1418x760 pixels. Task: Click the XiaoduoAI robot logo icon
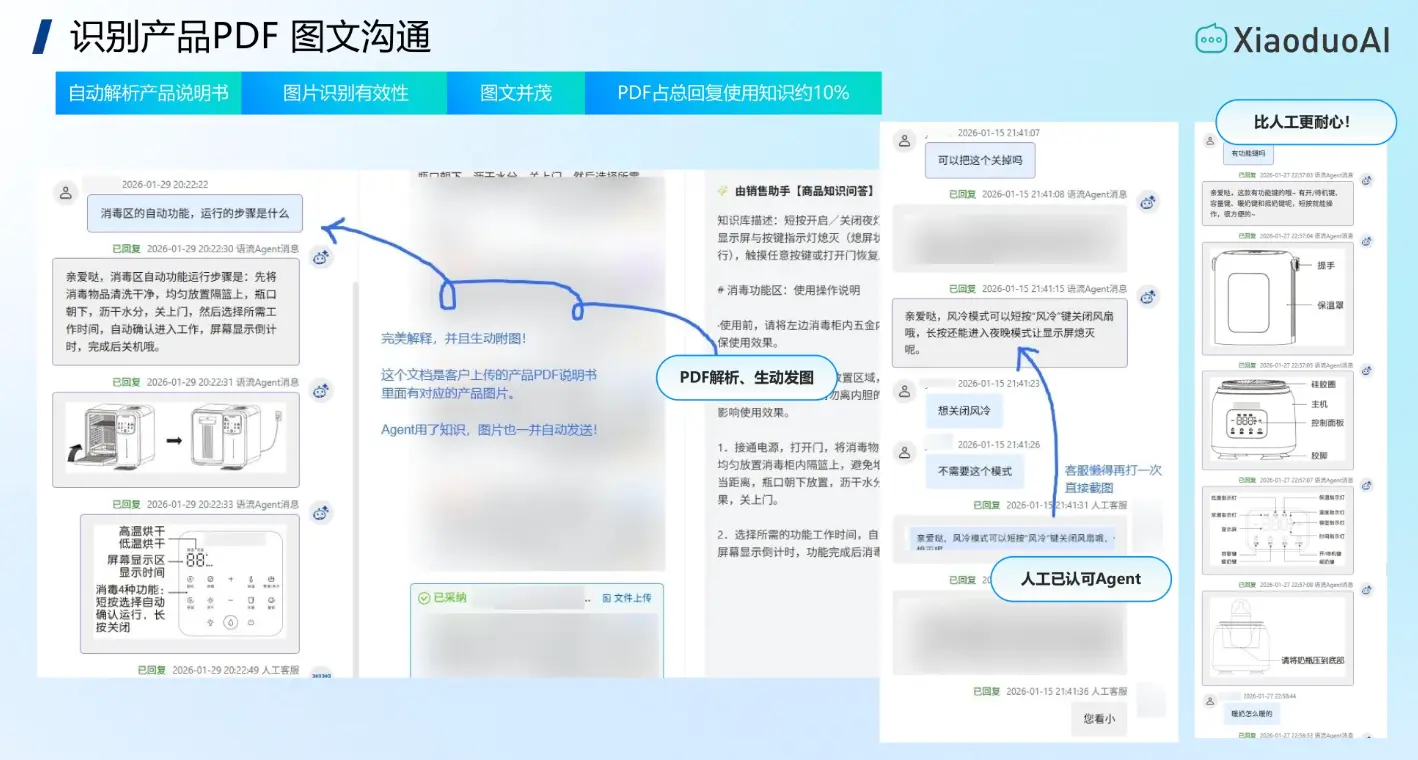click(1211, 38)
